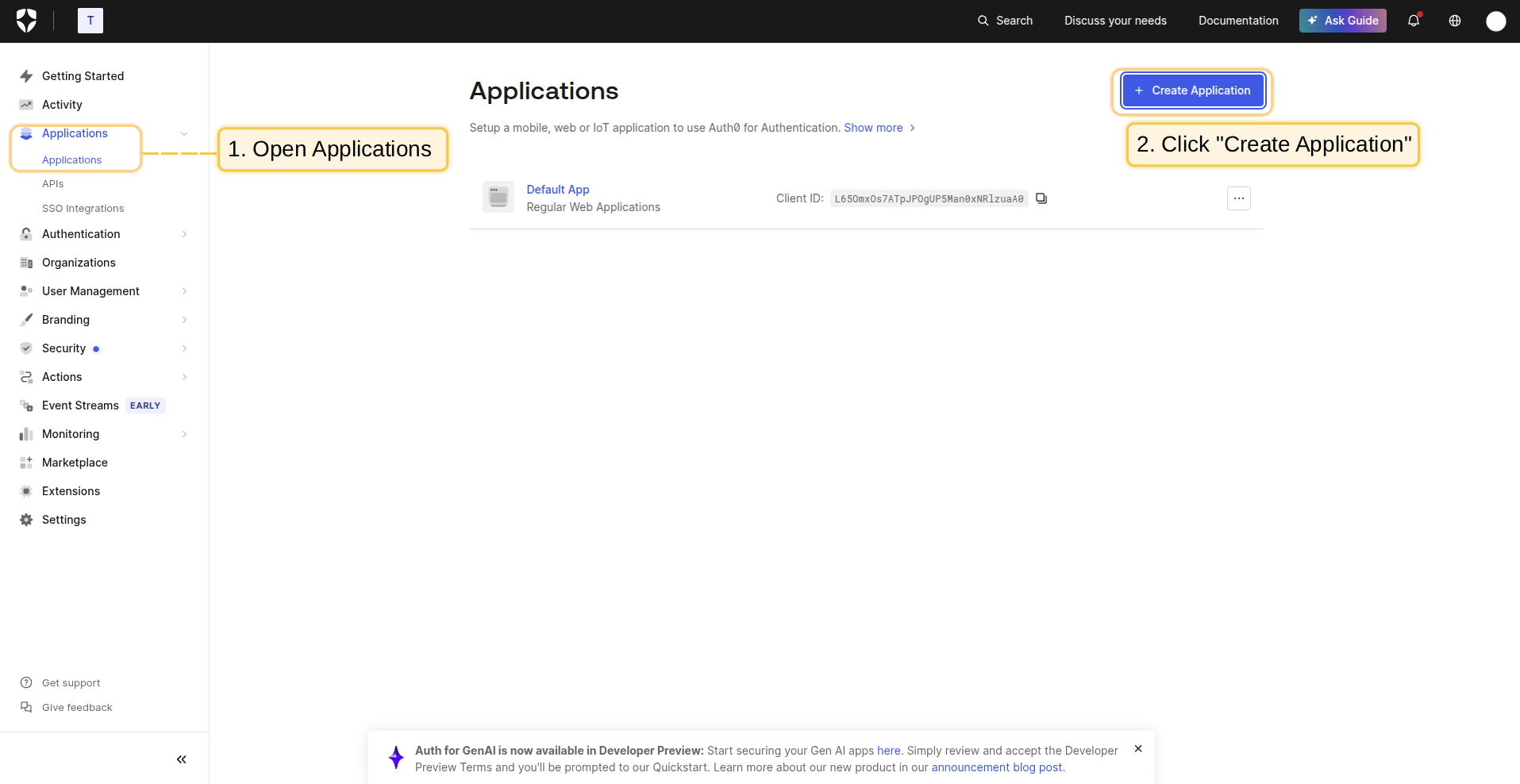1520x784 pixels.
Task: Go to SSO Integrations submenu item
Action: click(x=83, y=209)
